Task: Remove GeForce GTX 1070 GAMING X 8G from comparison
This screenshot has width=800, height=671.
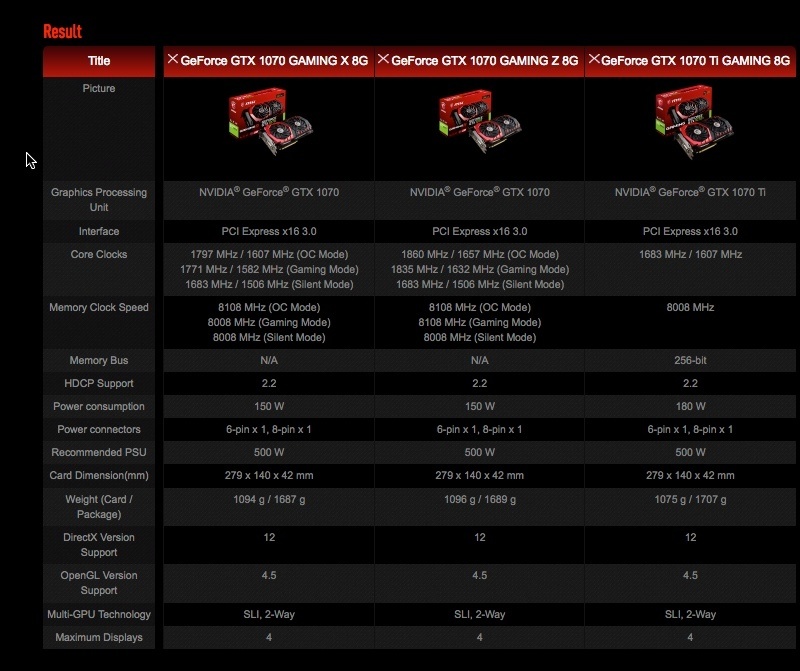Action: pos(173,59)
